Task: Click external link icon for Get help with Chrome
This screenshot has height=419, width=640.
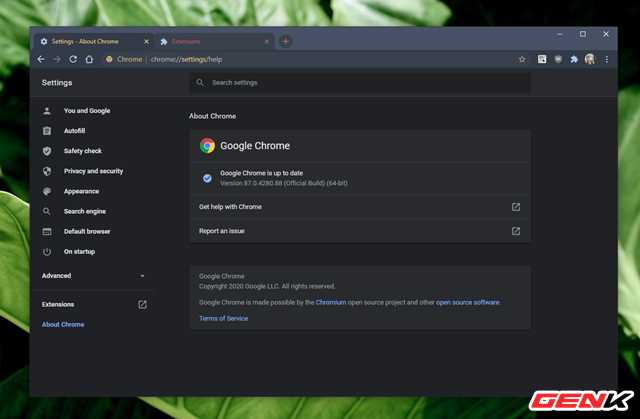Action: 516,207
